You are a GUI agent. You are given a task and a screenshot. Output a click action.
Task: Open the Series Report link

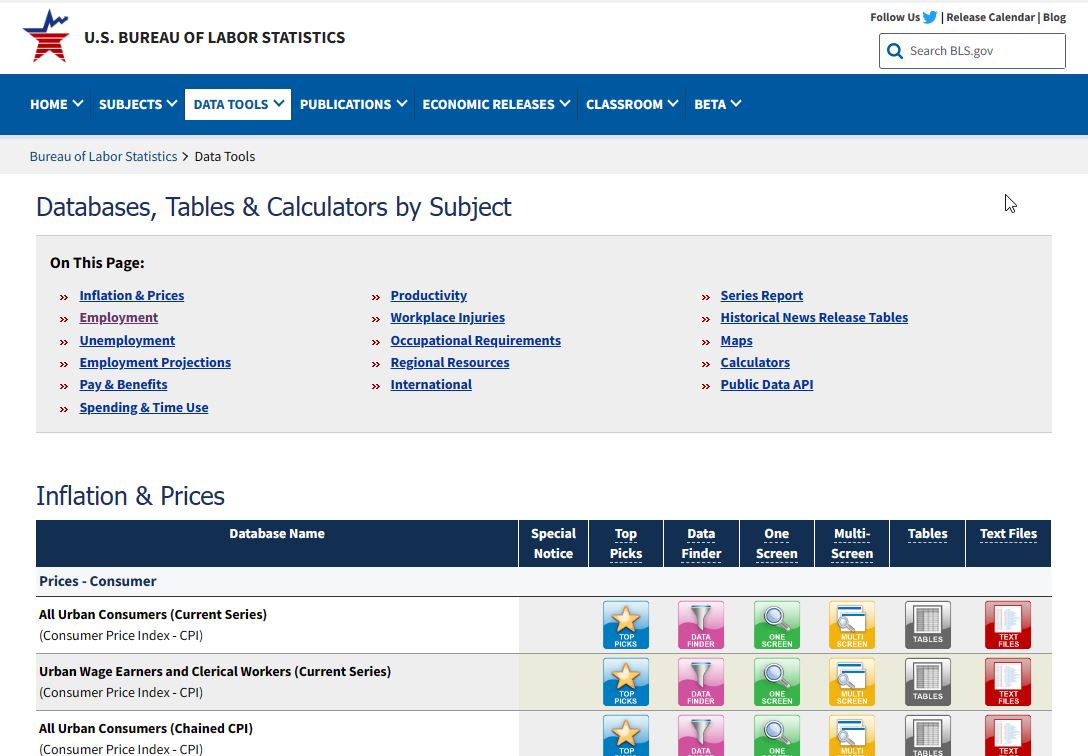[x=761, y=295]
